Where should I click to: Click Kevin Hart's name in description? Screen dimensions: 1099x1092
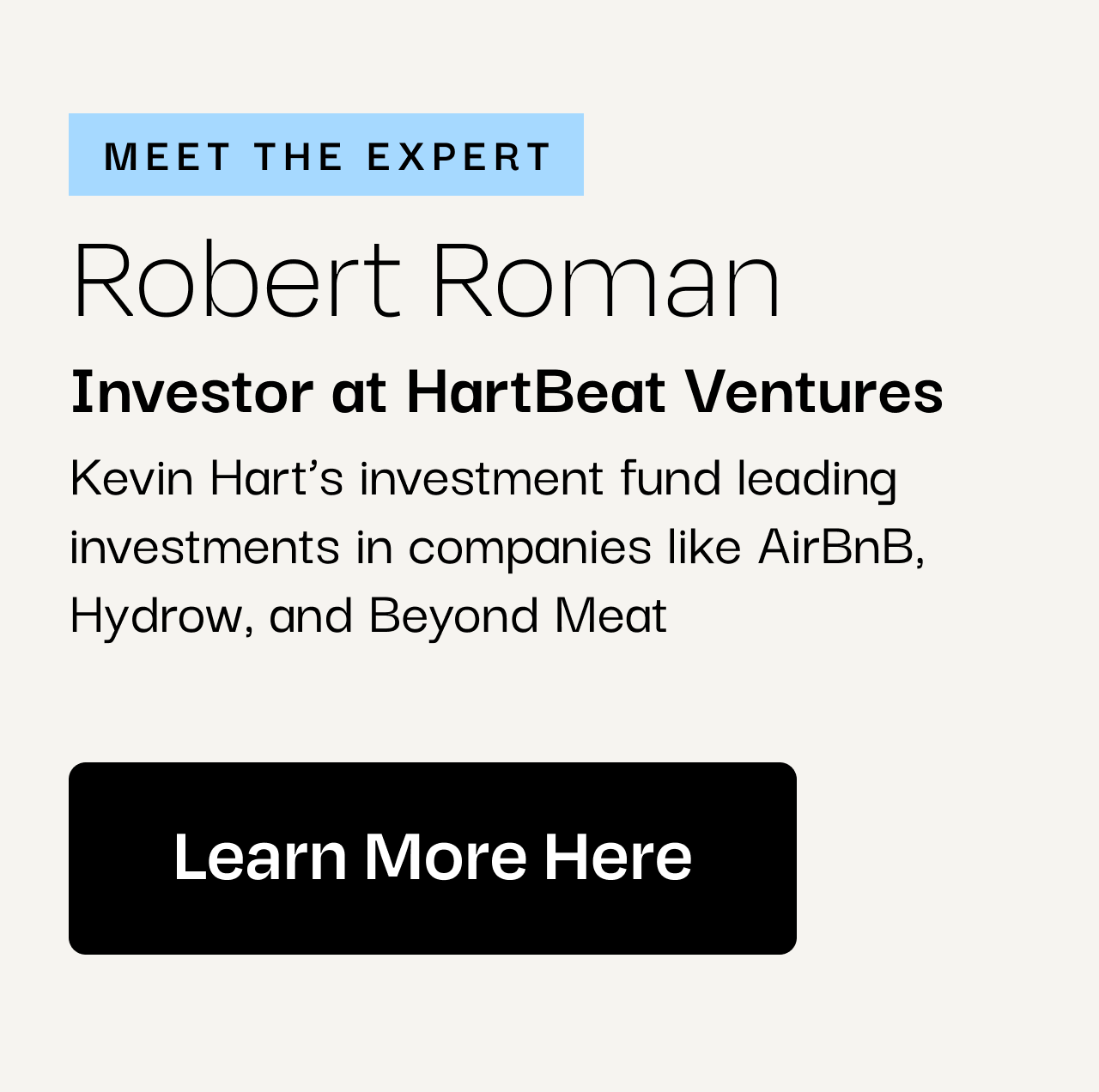coord(207,477)
